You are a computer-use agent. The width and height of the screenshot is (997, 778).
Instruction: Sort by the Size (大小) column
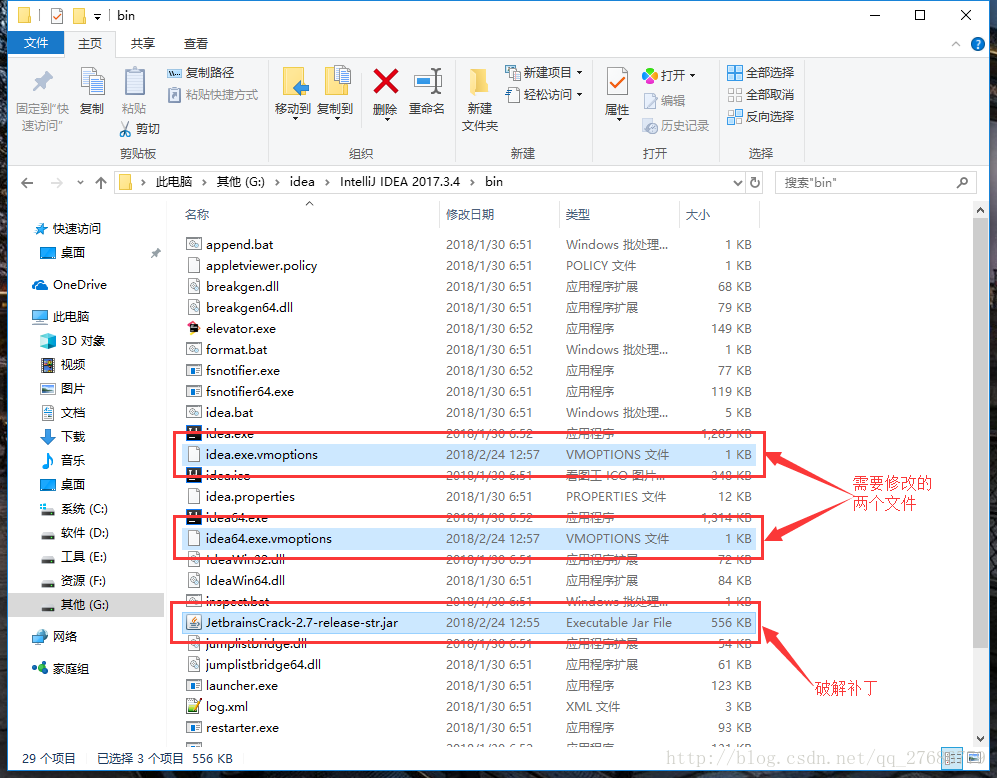(x=698, y=214)
